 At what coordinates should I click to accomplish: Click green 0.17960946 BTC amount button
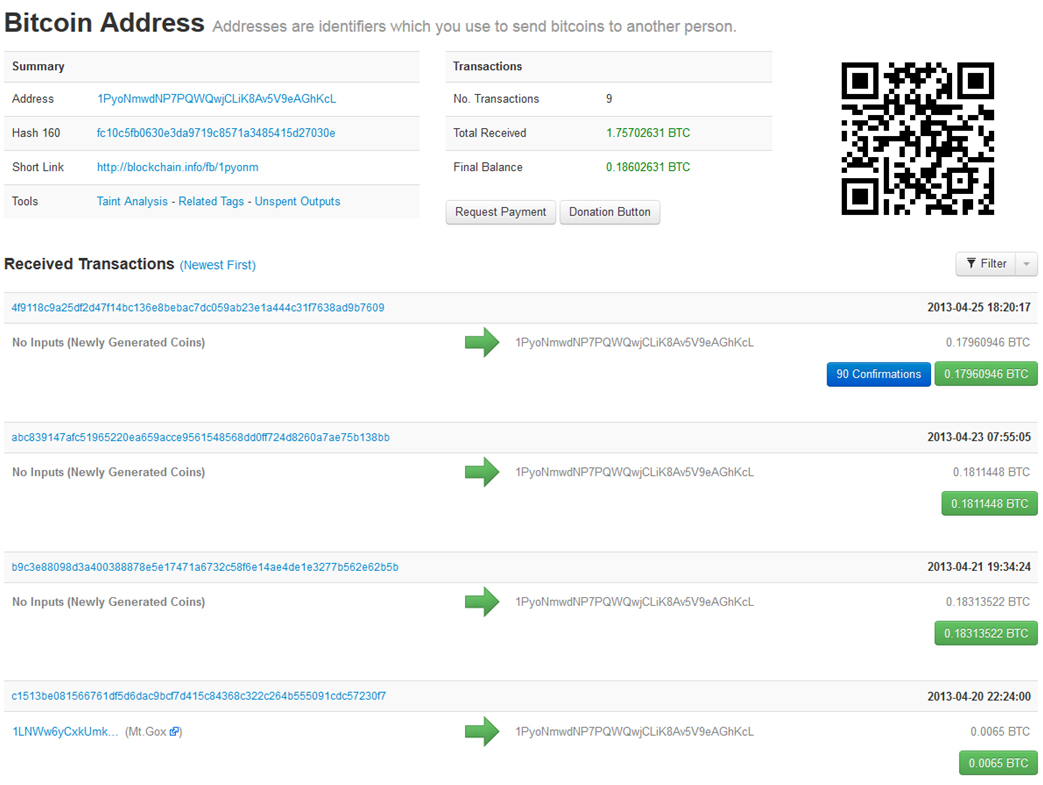pos(986,375)
